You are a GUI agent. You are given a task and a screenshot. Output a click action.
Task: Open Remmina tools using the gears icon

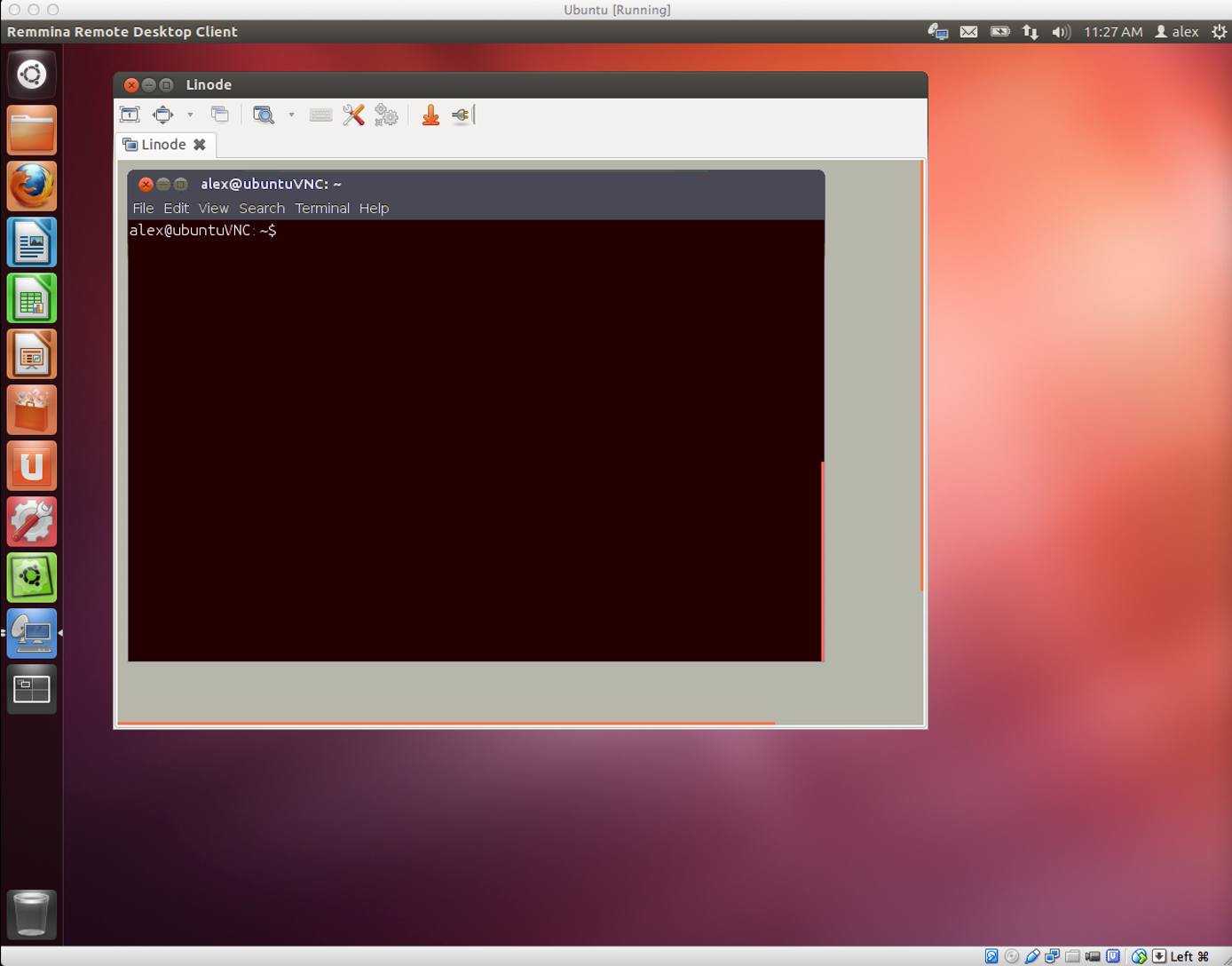386,115
